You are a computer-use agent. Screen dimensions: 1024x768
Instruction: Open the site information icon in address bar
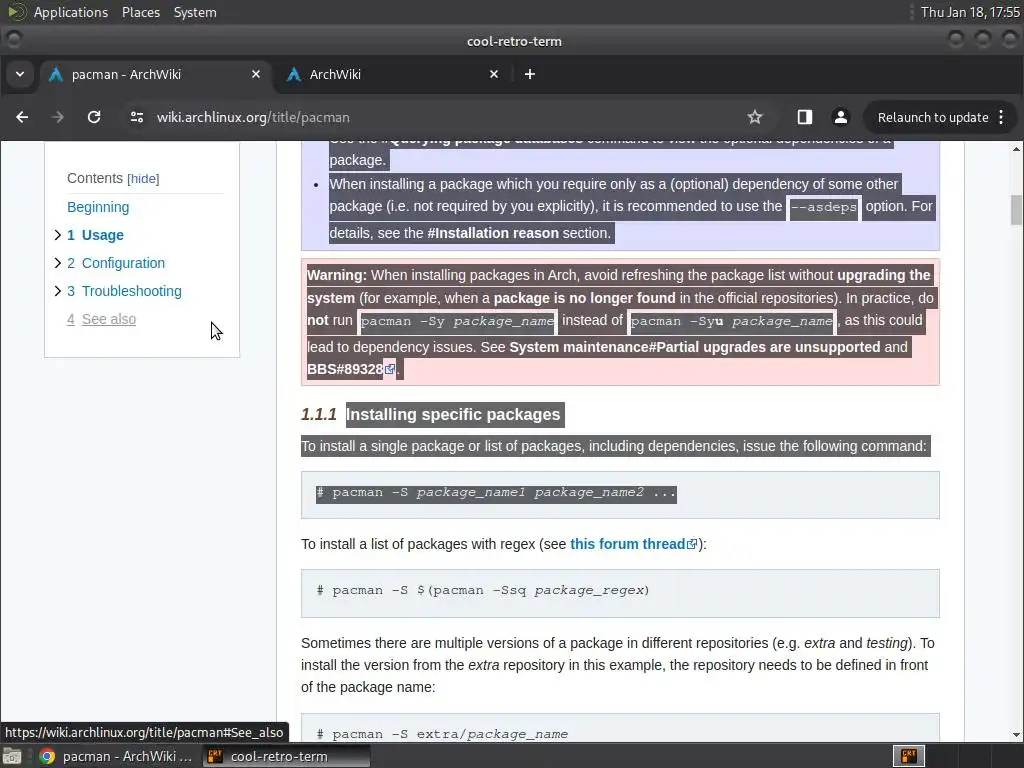click(x=137, y=118)
